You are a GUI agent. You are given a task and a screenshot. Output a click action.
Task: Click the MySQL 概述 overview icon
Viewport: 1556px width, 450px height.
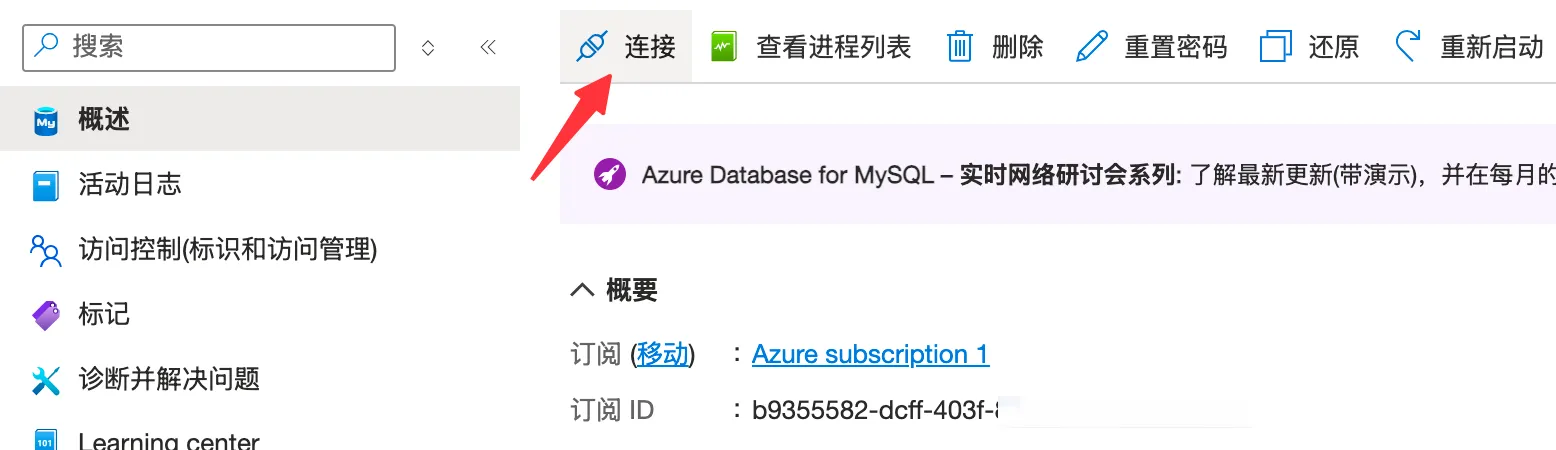click(x=46, y=121)
